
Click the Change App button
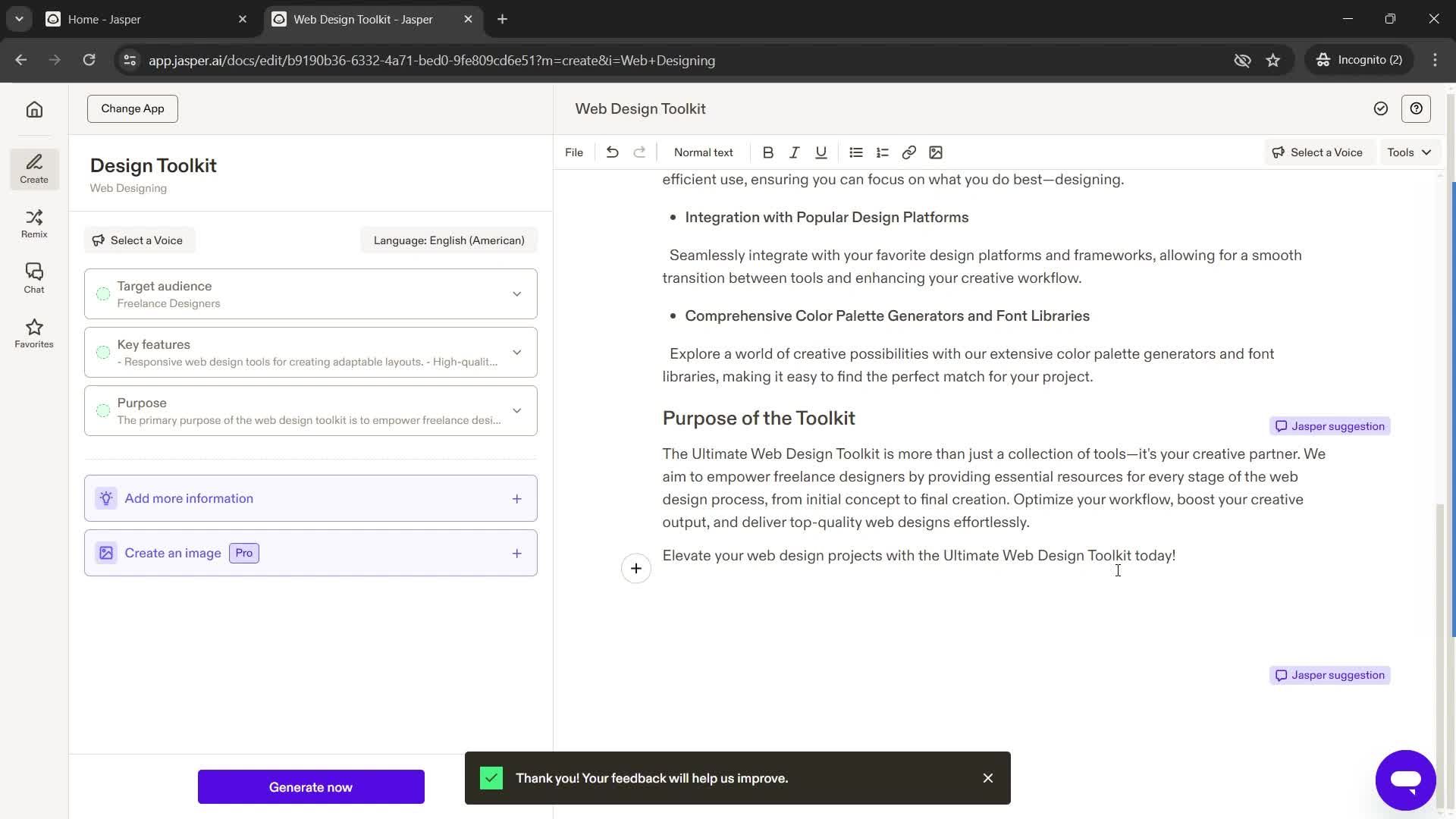pyautogui.click(x=133, y=108)
